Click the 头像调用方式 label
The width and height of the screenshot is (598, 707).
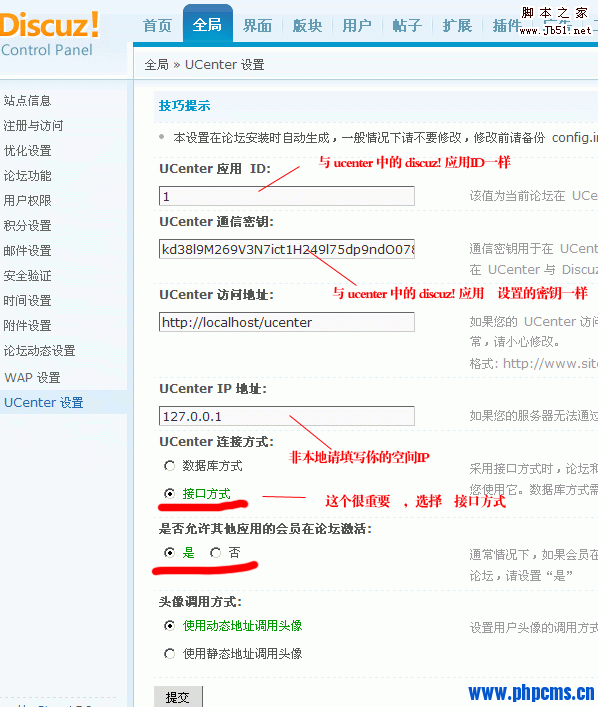200,601
